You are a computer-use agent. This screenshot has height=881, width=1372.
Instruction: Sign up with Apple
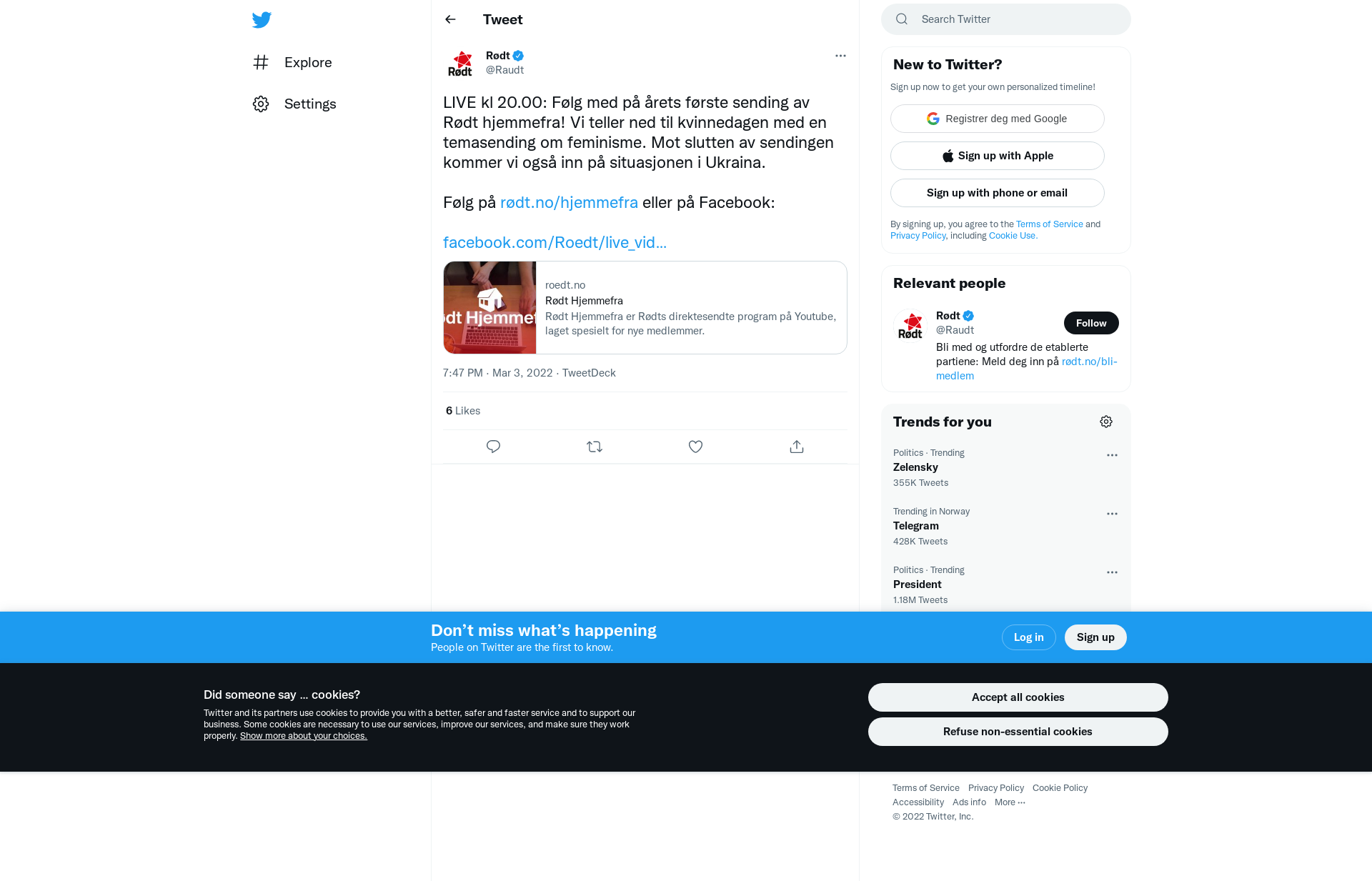click(998, 156)
